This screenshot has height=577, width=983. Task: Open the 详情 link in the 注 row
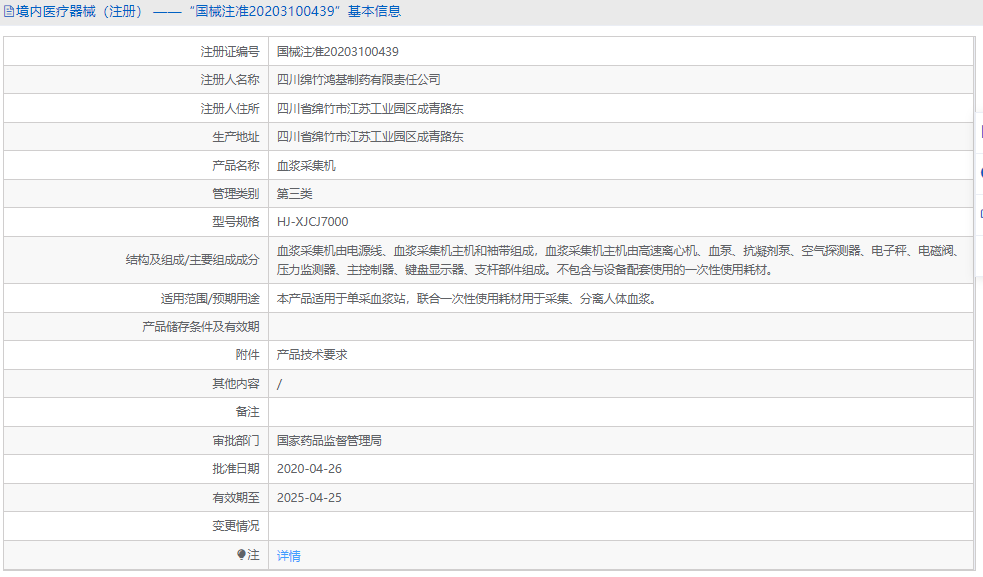[288, 556]
